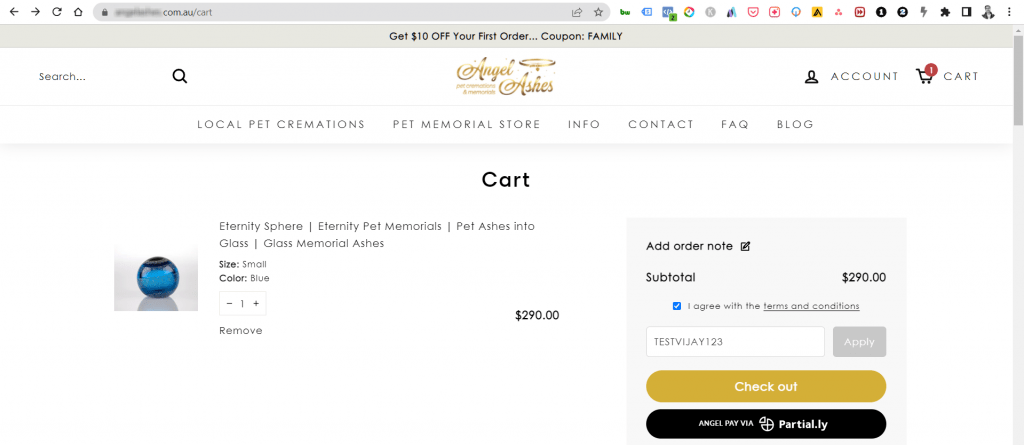1024x445 pixels.
Task: Remove the Eternity Sphere from cart
Action: point(241,331)
